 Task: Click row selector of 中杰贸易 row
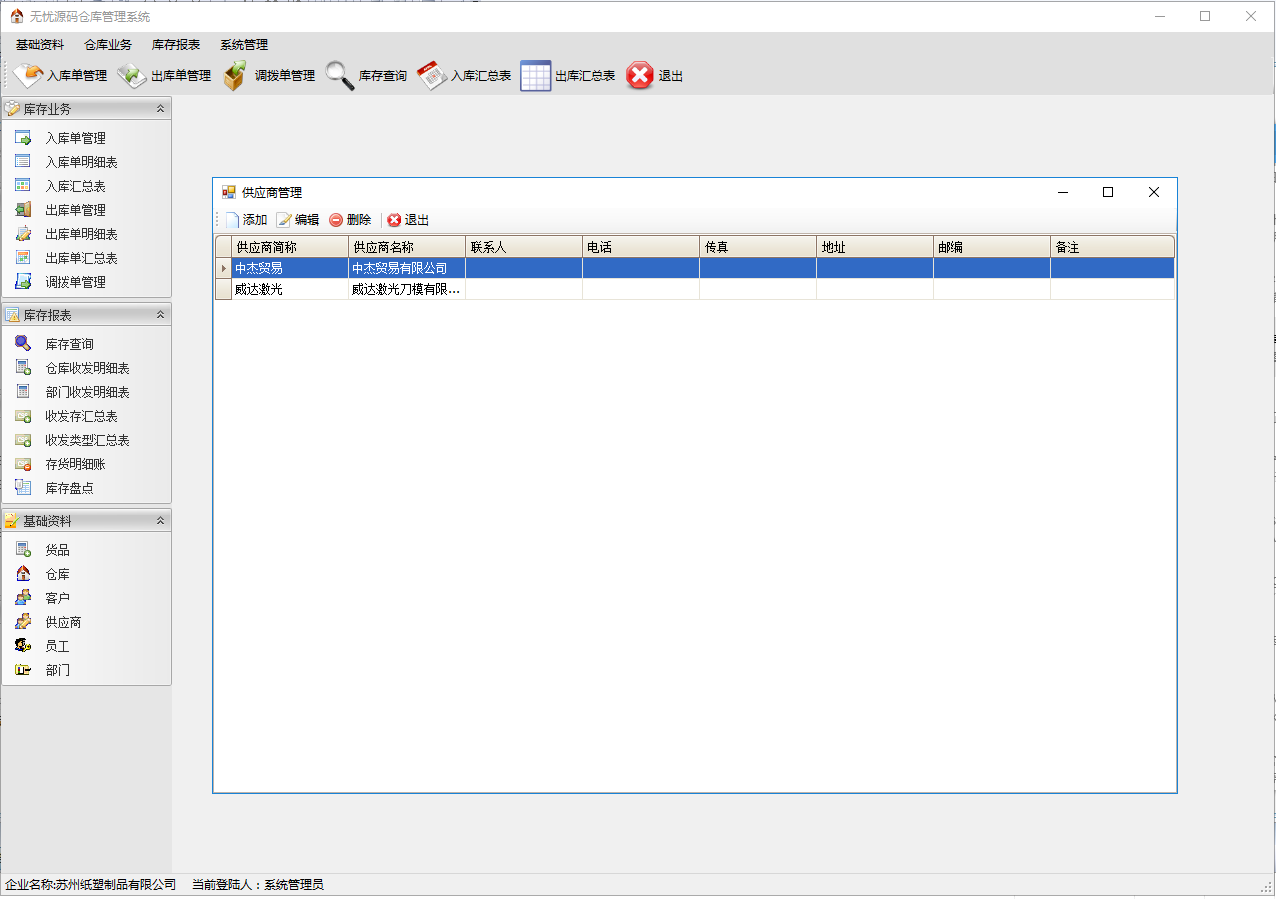pos(224,268)
